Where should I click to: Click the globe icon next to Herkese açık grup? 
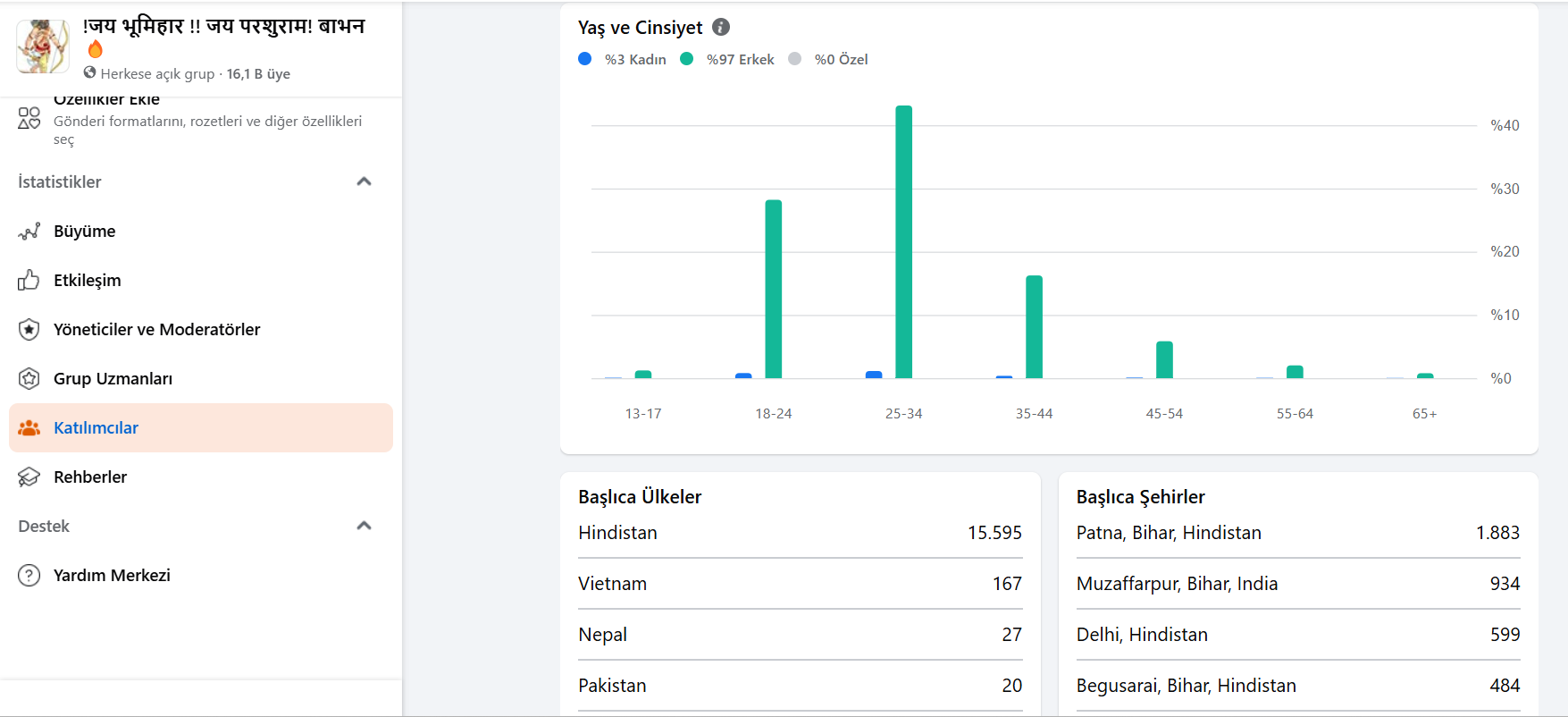pyautogui.click(x=89, y=72)
